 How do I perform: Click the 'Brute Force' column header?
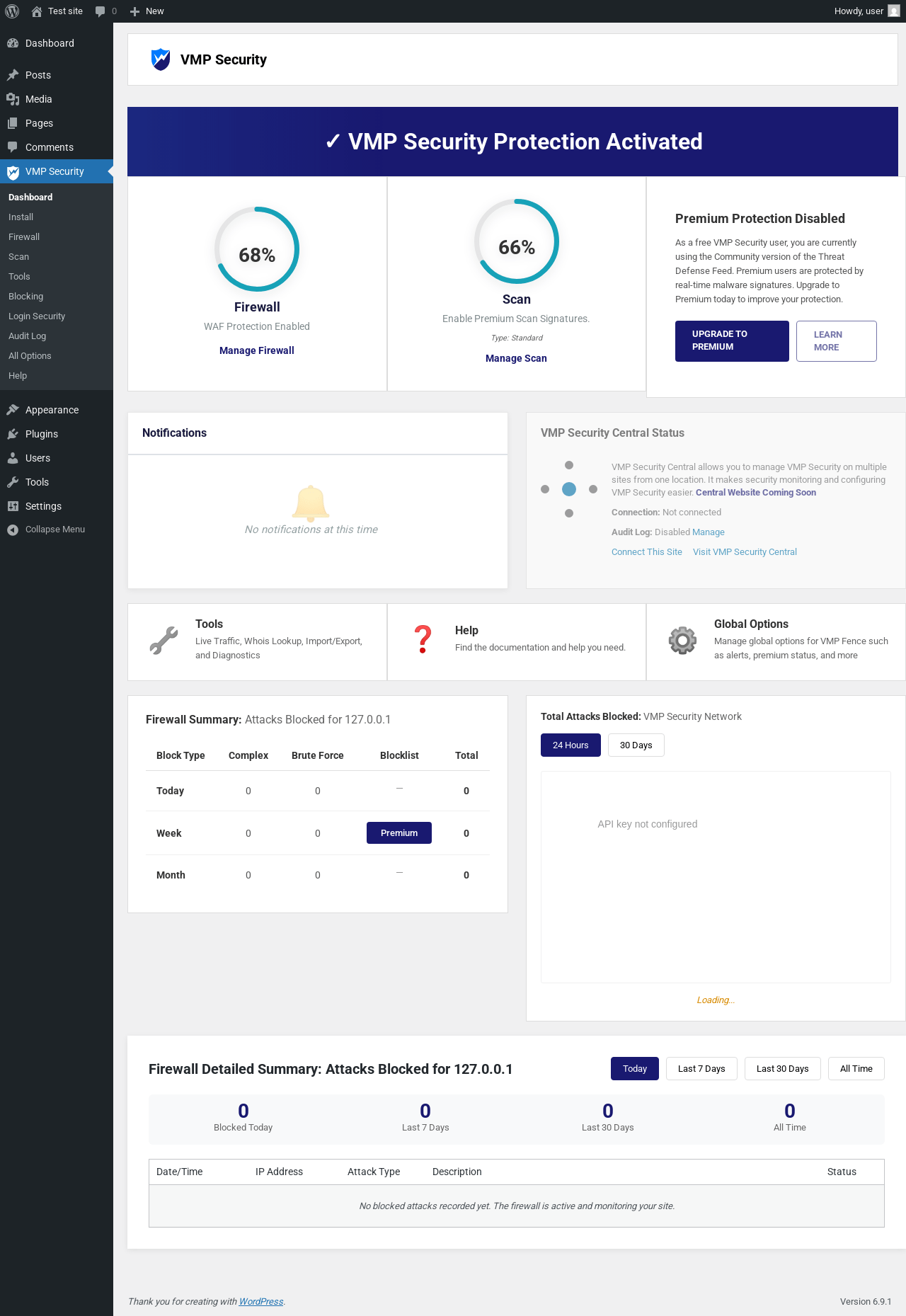(x=318, y=755)
